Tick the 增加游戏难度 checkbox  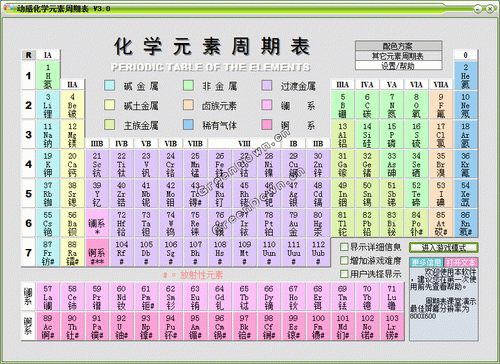point(344,260)
